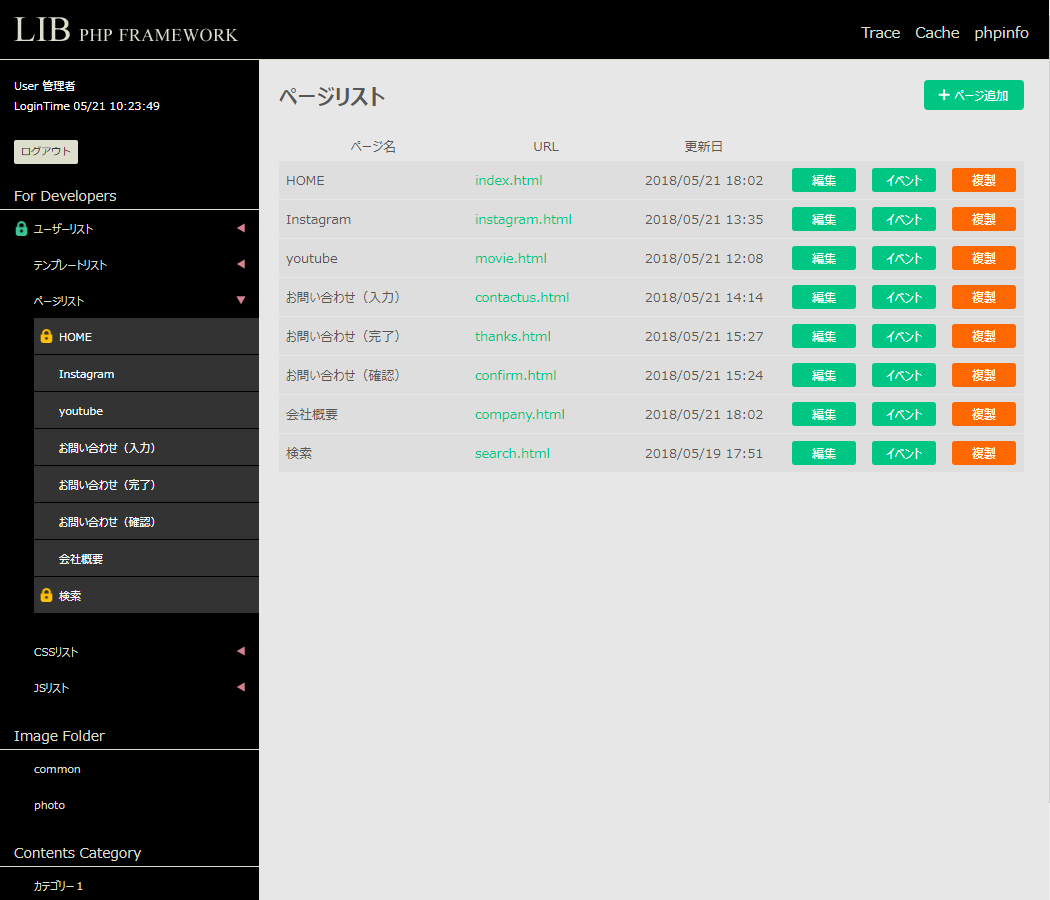Click 複製 for search.html row
Viewport: 1050px width, 900px height.
click(984, 453)
